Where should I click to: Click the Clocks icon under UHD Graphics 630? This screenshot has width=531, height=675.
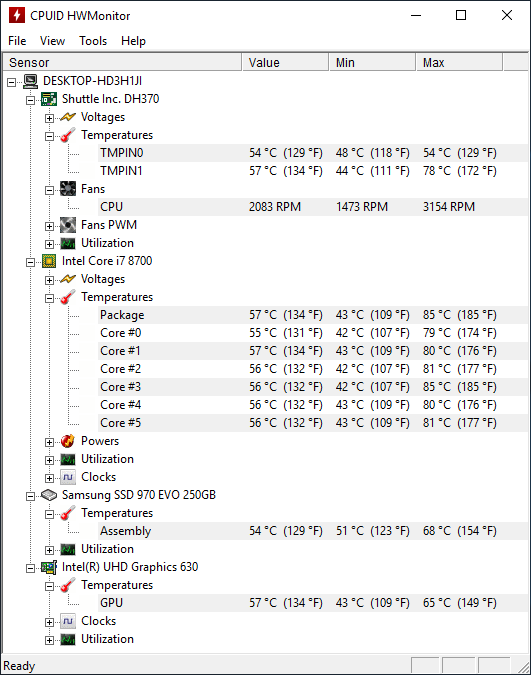pyautogui.click(x=68, y=621)
